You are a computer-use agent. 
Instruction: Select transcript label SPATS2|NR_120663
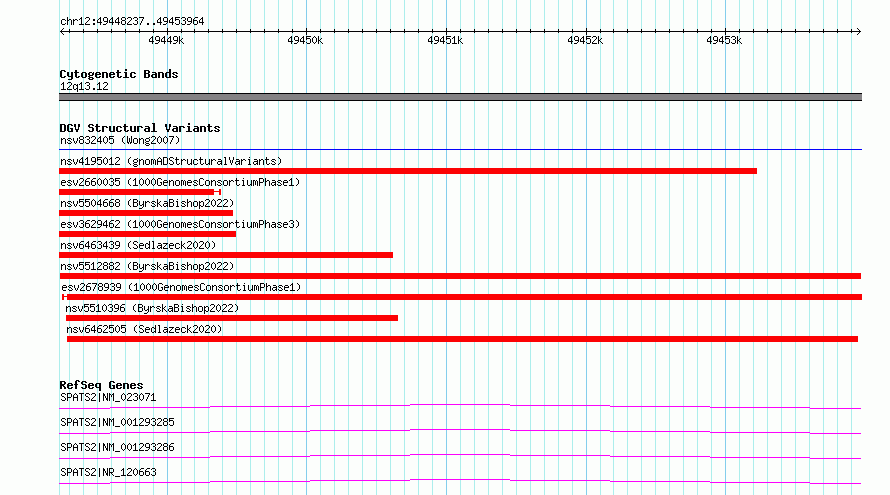coord(108,472)
